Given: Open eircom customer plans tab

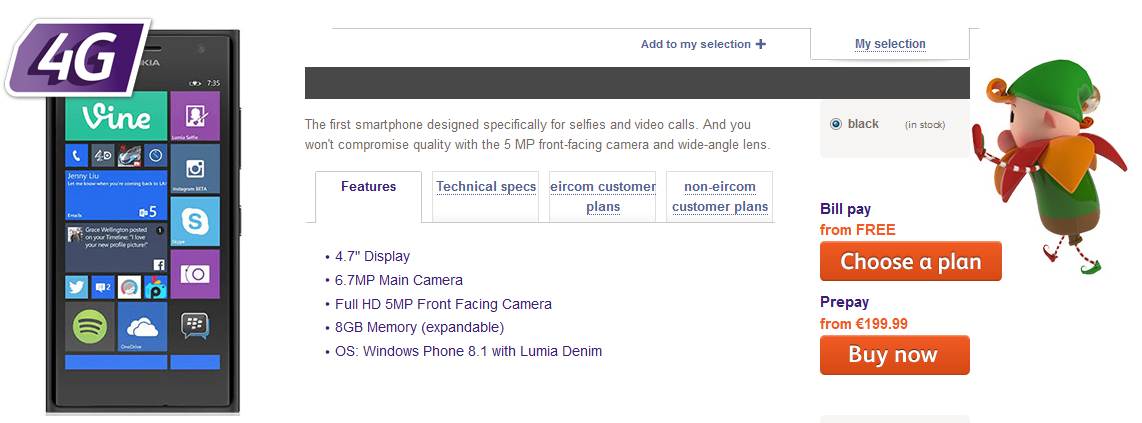Looking at the screenshot, I should click(x=602, y=197).
